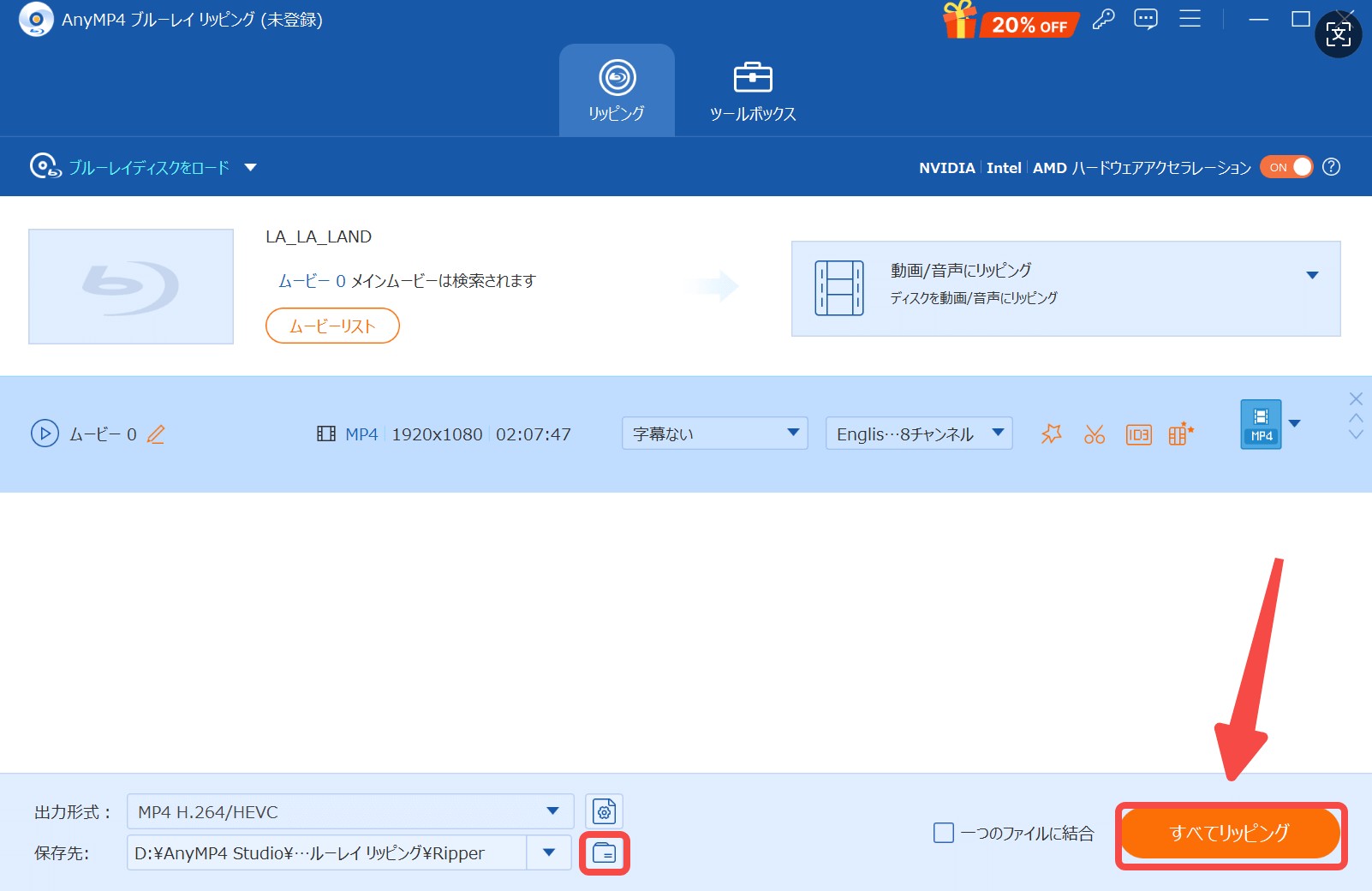1372x891 pixels.
Task: Toggle hardware acceleration ON switch
Action: tap(1286, 167)
